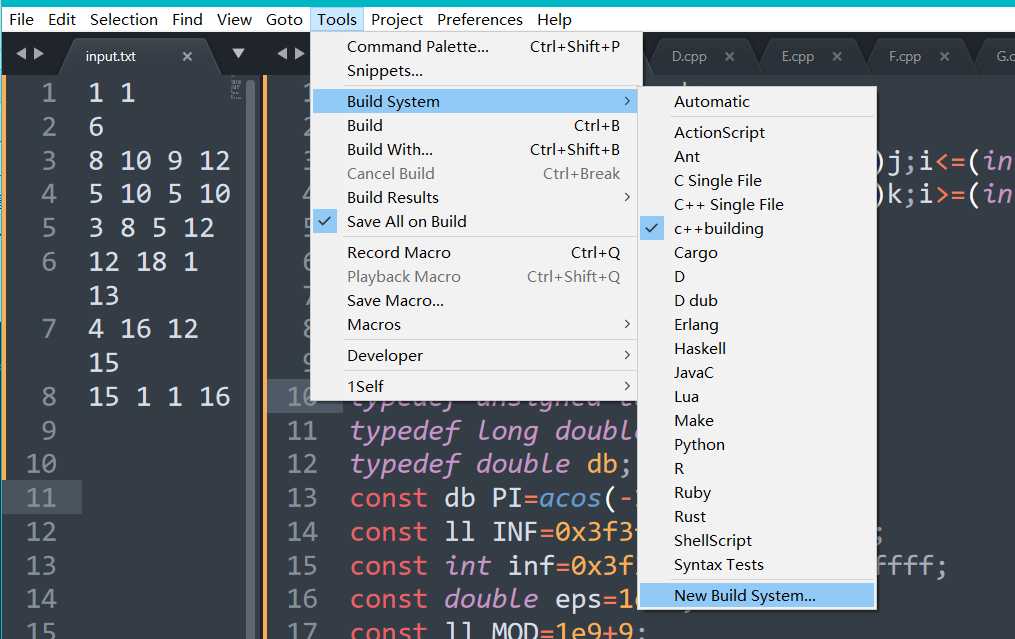
Task: Expand Build System submenu
Action: (474, 102)
